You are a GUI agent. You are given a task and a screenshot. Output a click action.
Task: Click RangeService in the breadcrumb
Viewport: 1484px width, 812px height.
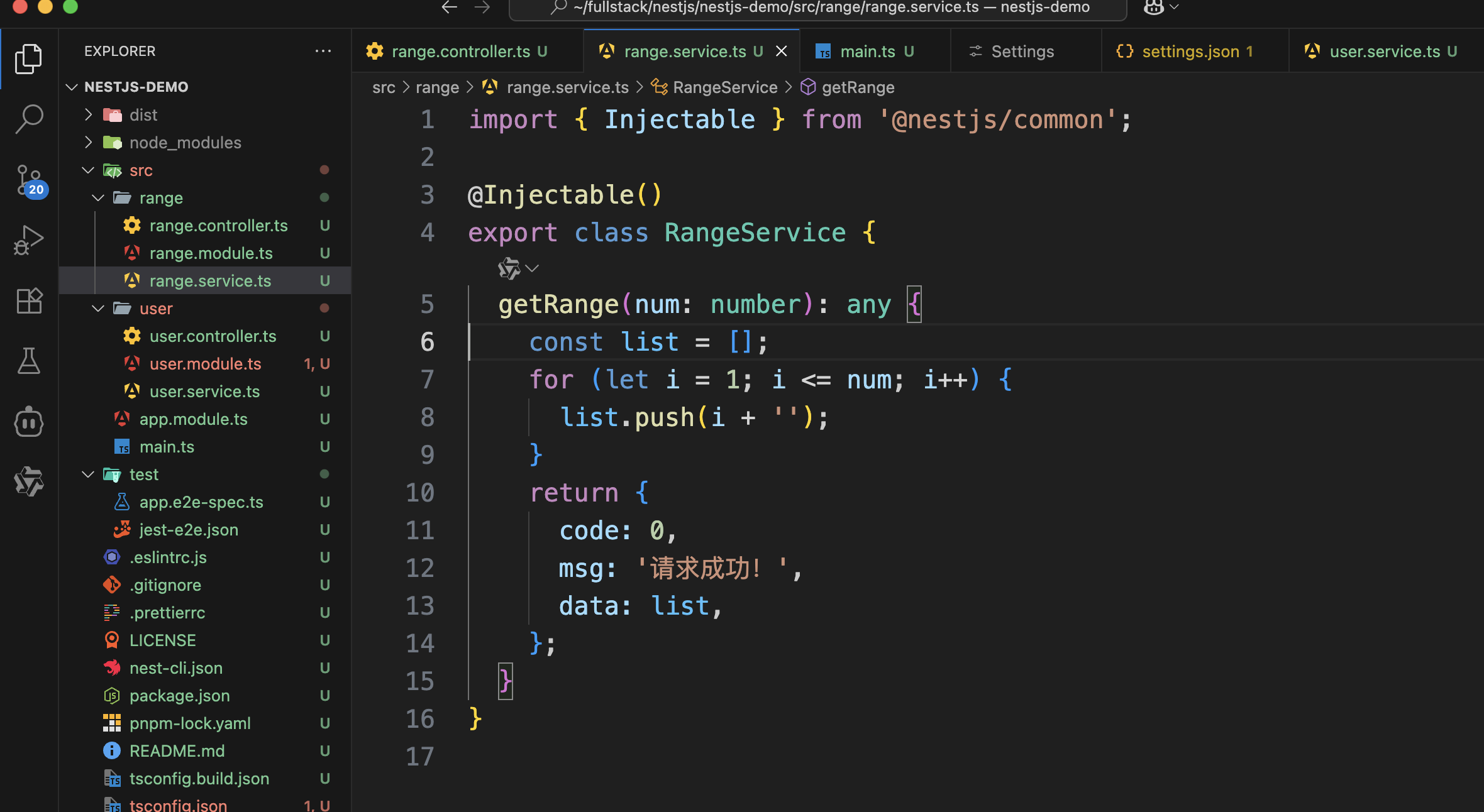(x=724, y=87)
